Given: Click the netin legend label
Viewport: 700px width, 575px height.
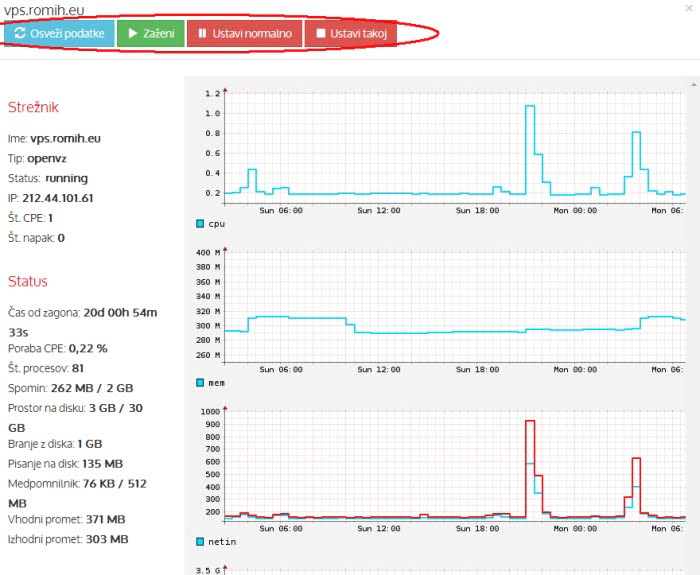Looking at the screenshot, I should click(222, 542).
